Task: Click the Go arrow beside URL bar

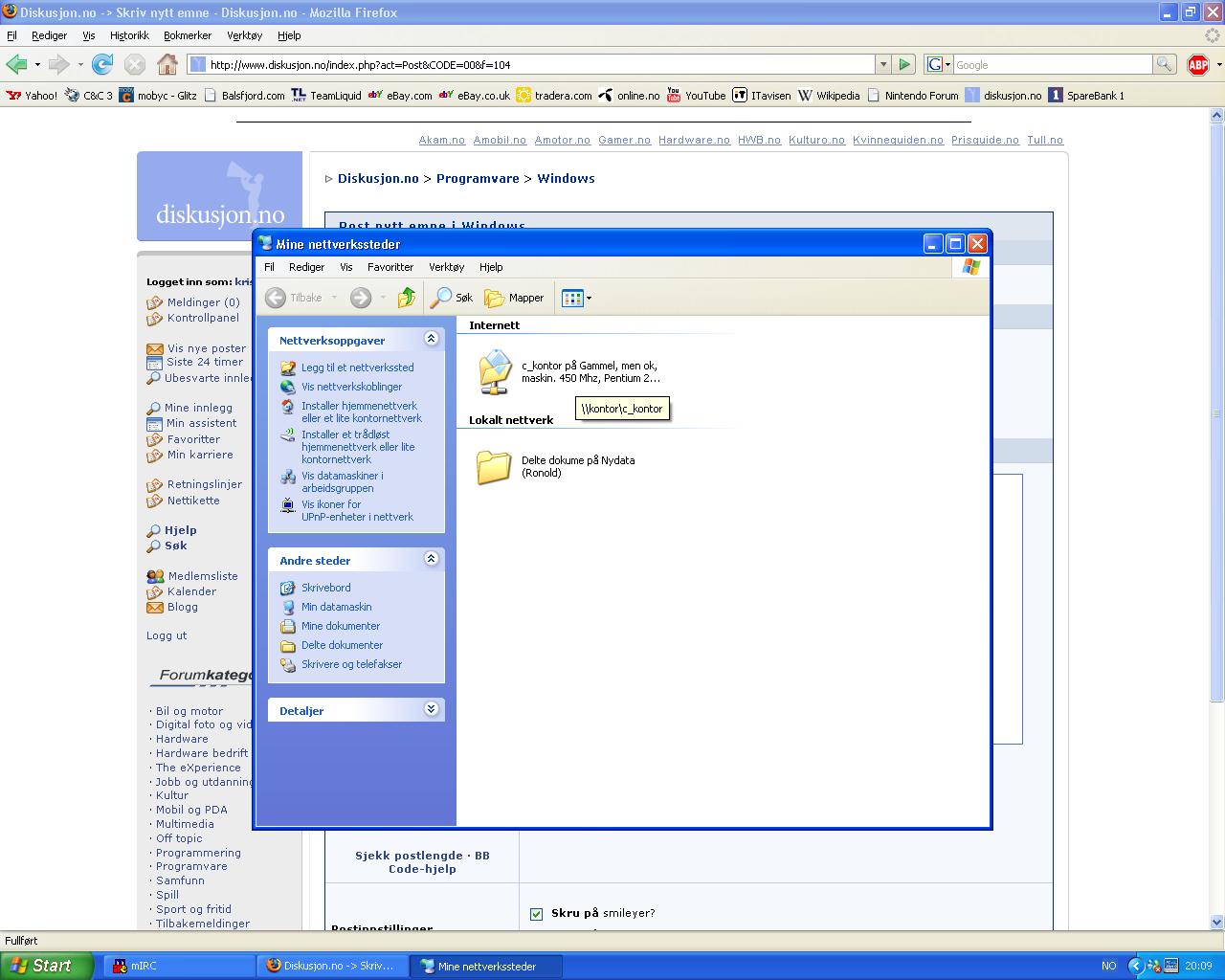Action: [904, 64]
